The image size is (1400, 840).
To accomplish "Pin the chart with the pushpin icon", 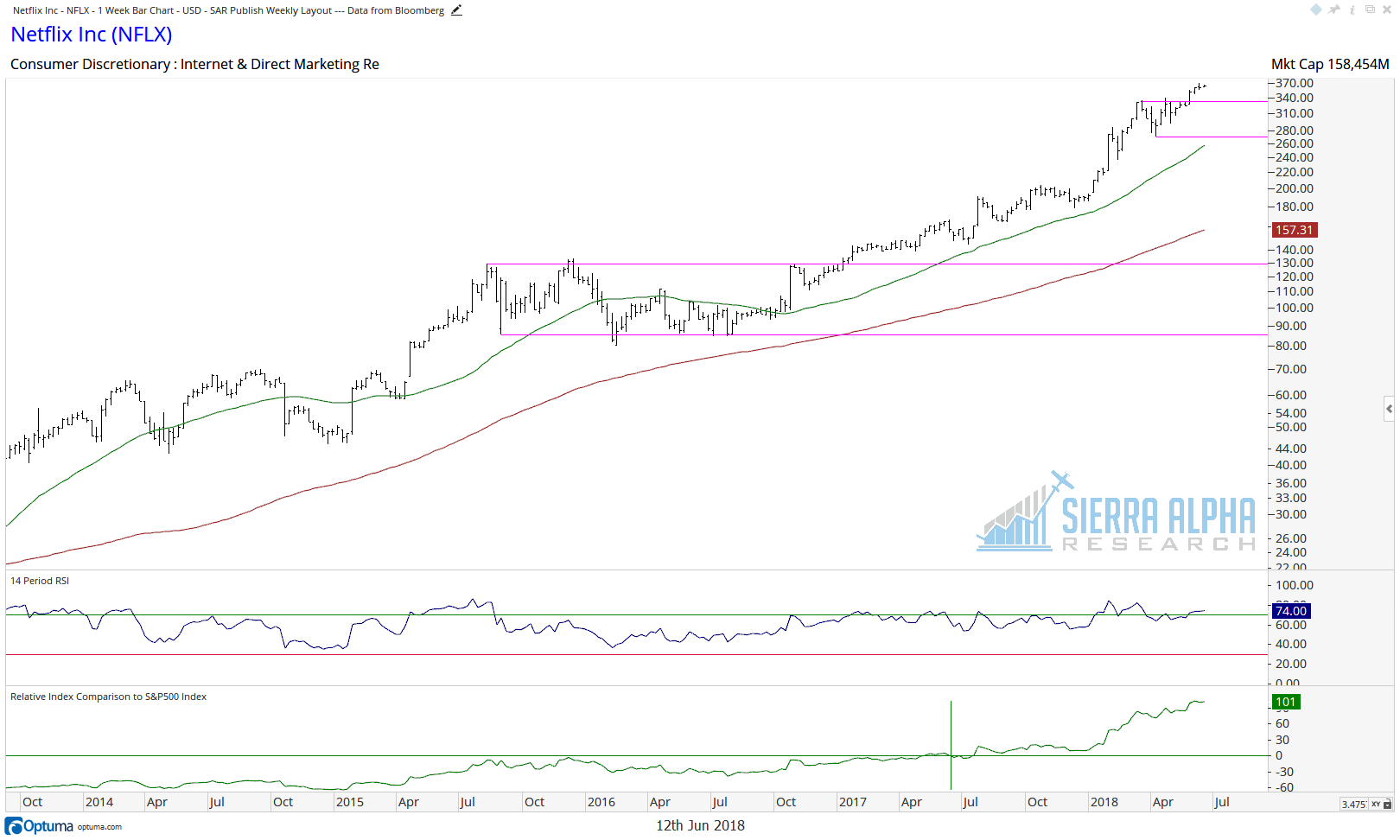I will pyautogui.click(x=1334, y=10).
